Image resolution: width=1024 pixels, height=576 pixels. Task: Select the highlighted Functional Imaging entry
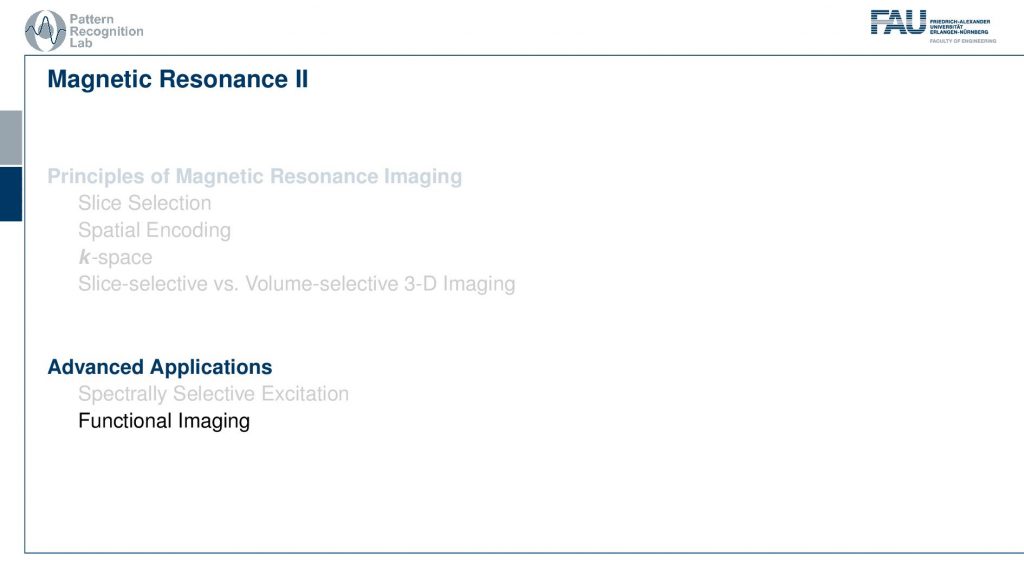(x=164, y=421)
